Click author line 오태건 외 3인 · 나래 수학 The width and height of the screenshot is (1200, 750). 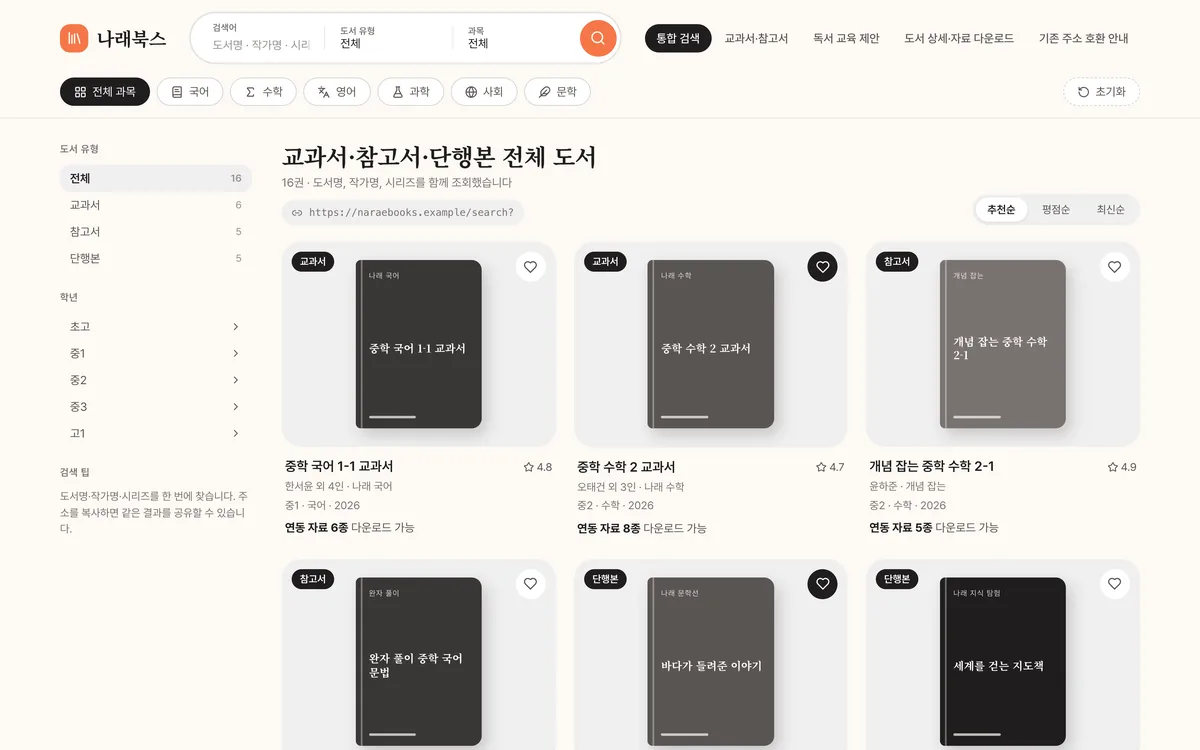630,487
